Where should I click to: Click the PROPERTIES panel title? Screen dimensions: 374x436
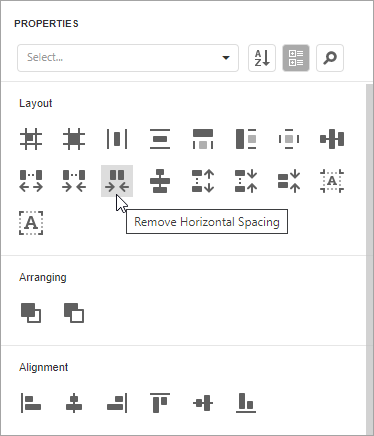[x=46, y=24]
